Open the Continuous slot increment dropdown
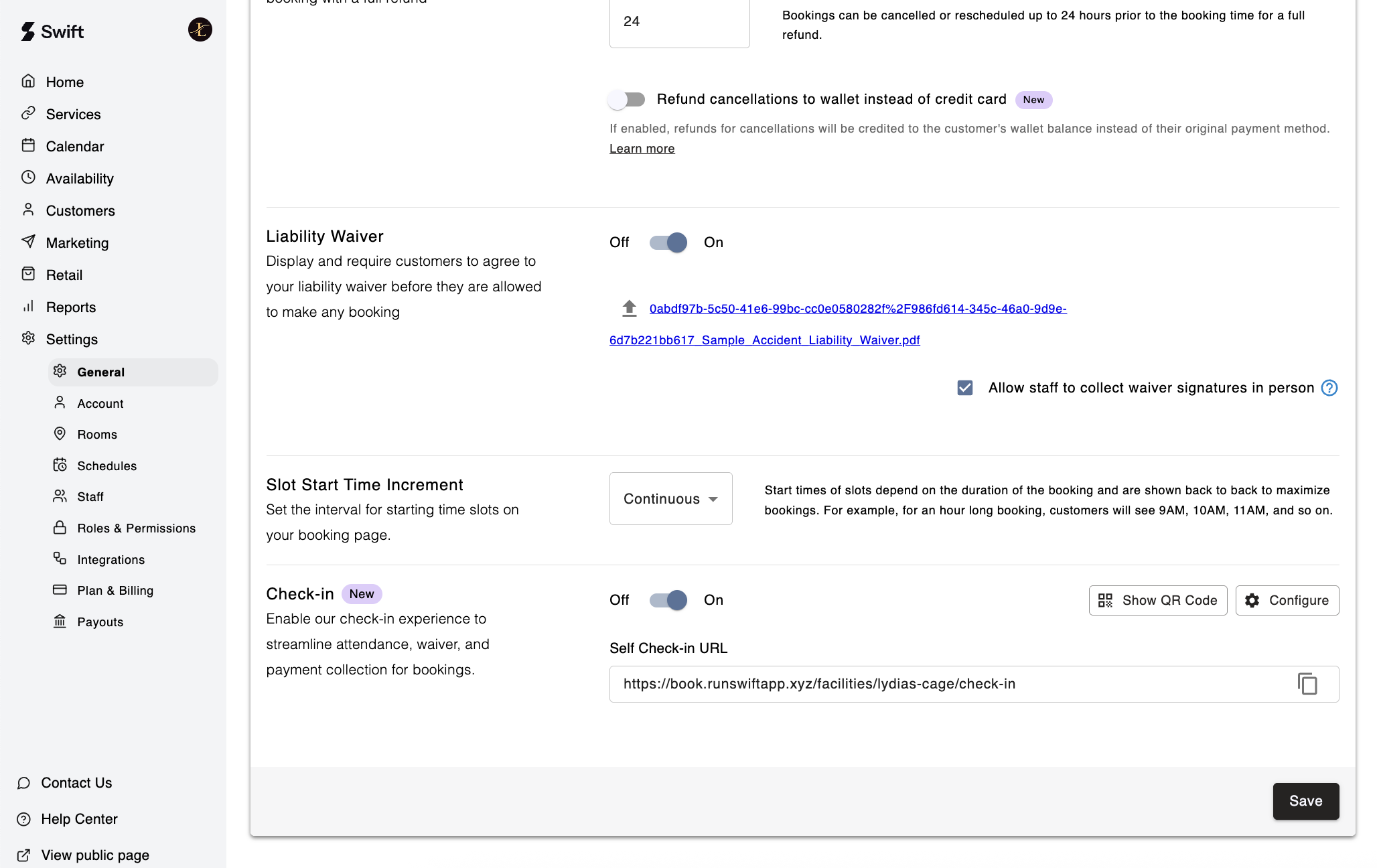1377x868 pixels. point(670,499)
